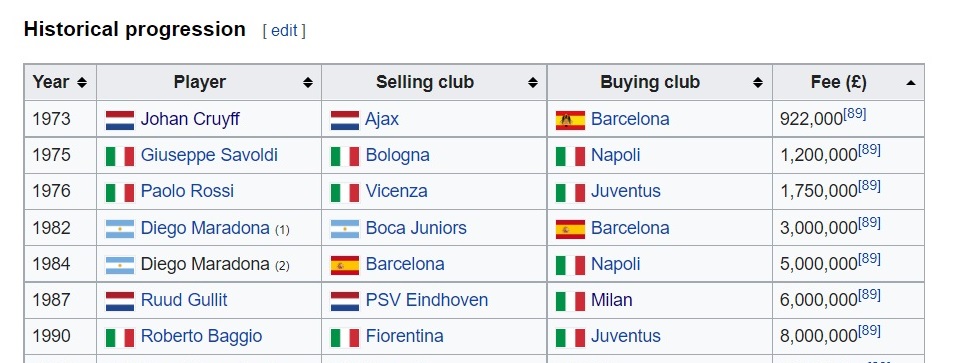The width and height of the screenshot is (956, 363).
Task: Follow the Paolo Rossi link
Action: coord(187,191)
